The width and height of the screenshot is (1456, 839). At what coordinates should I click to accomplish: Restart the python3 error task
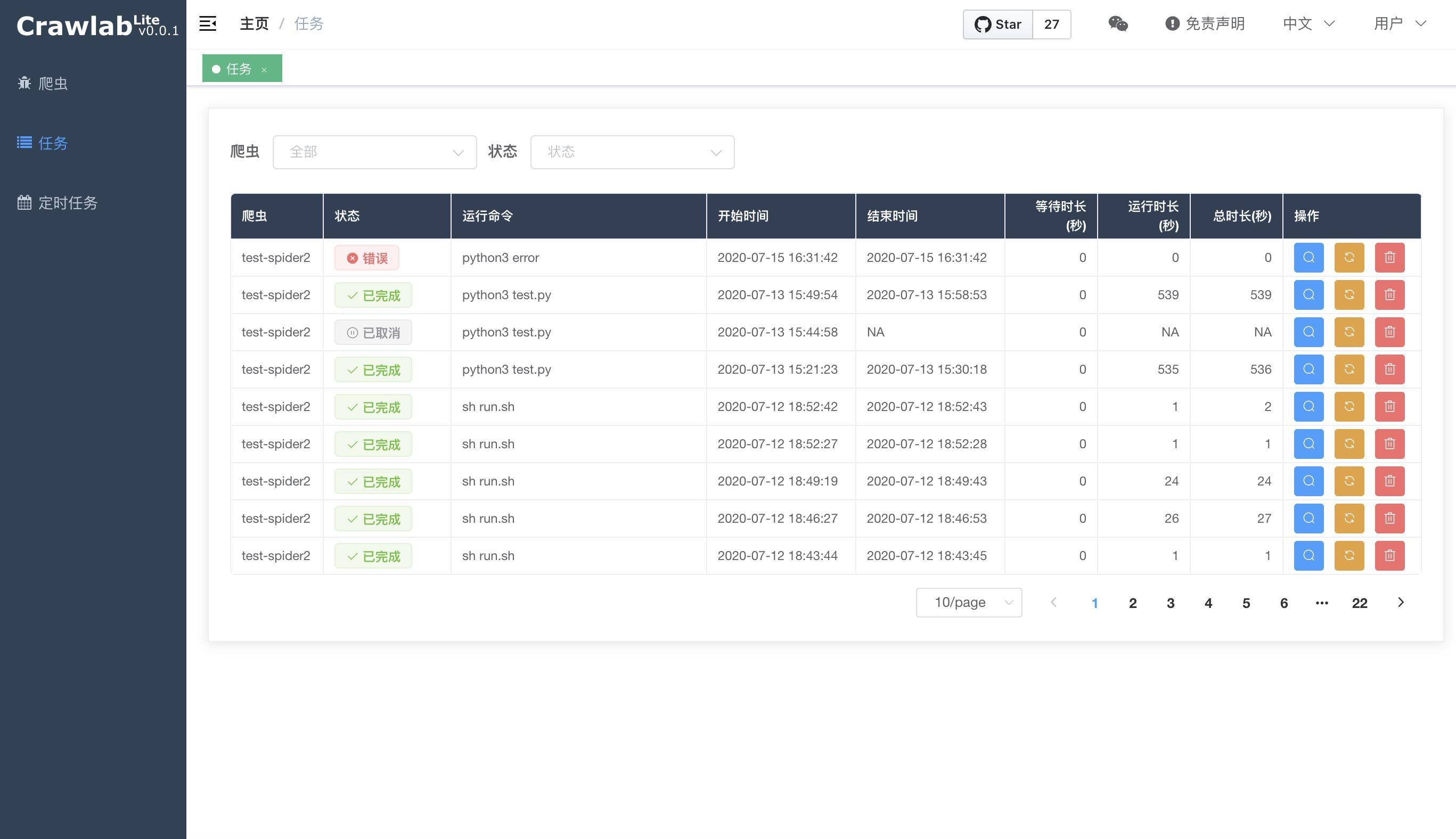click(x=1349, y=258)
